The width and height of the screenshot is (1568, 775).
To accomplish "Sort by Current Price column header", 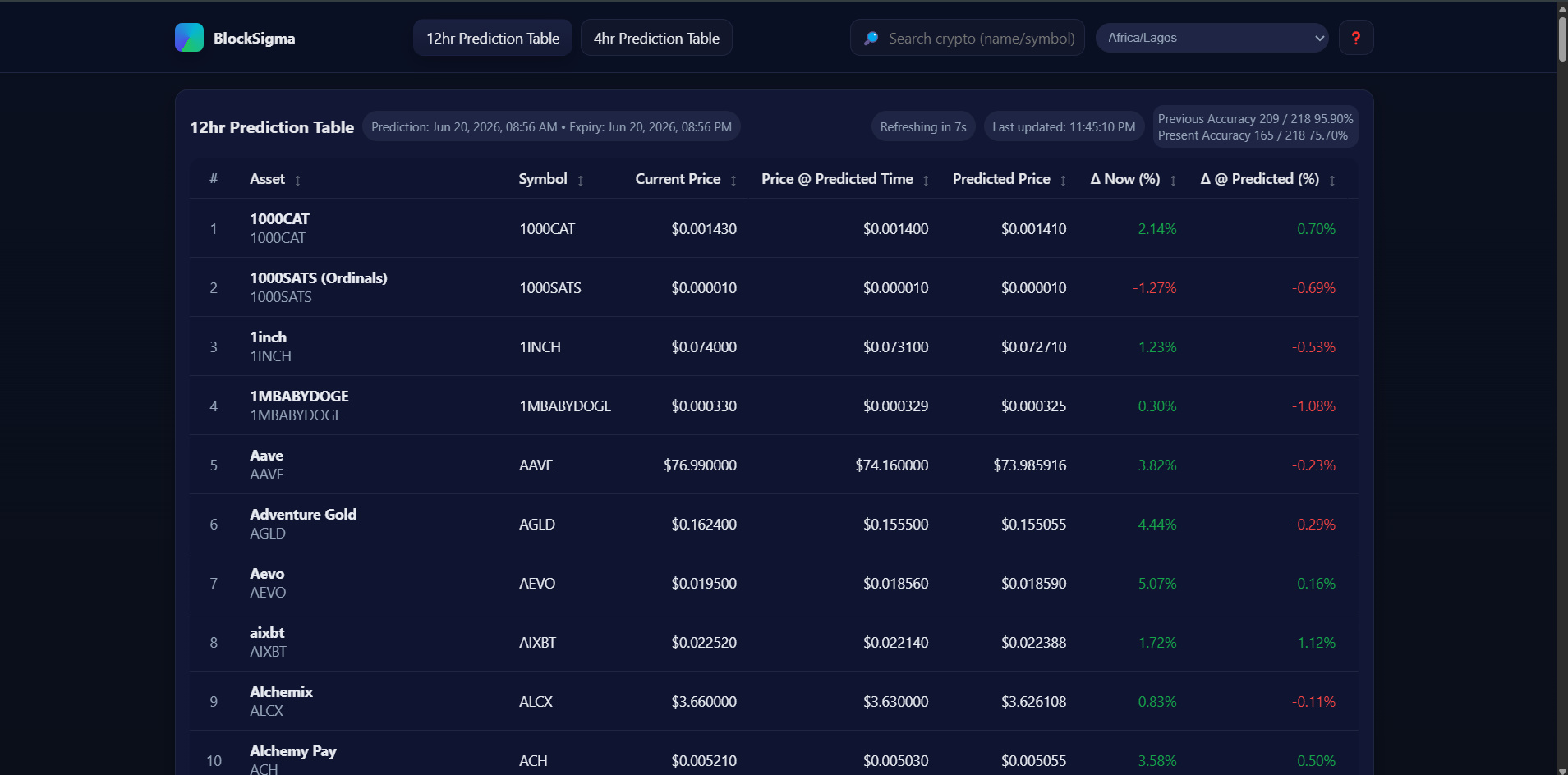I will tap(678, 179).
